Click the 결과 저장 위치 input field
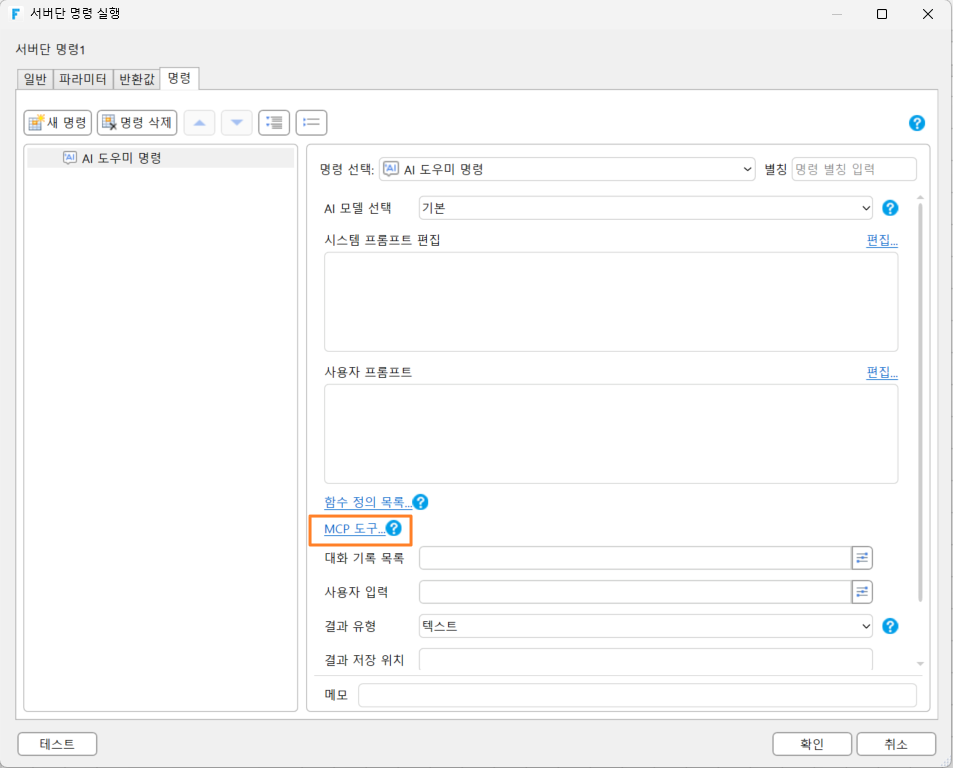The width and height of the screenshot is (953, 768). [x=645, y=659]
